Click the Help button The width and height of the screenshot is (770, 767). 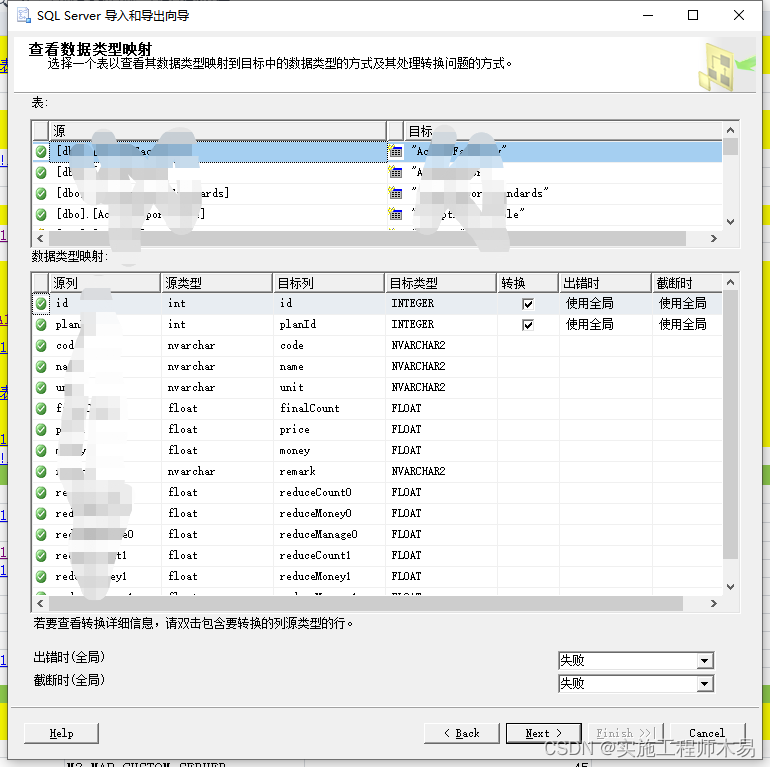click(x=61, y=733)
